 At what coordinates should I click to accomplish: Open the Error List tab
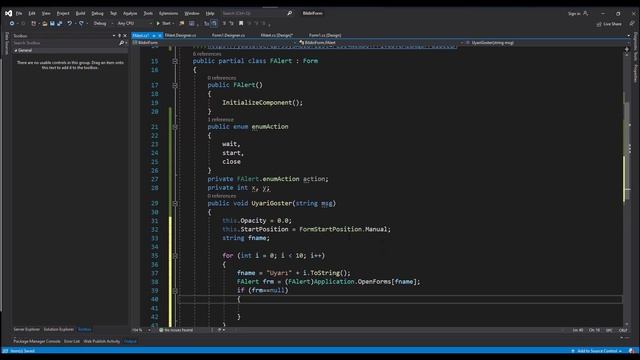(72, 341)
